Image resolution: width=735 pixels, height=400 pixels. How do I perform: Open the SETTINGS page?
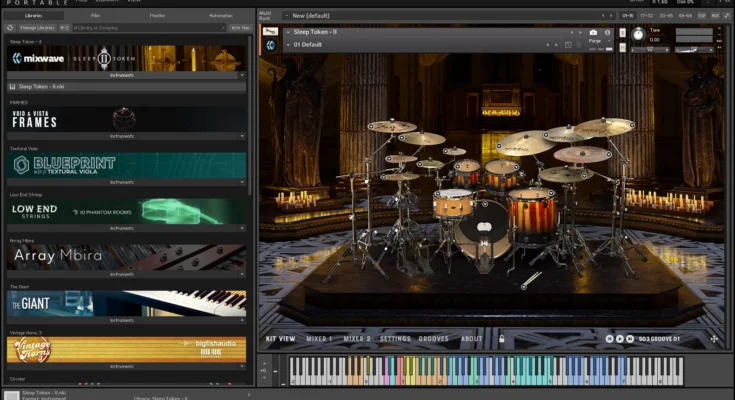395,339
